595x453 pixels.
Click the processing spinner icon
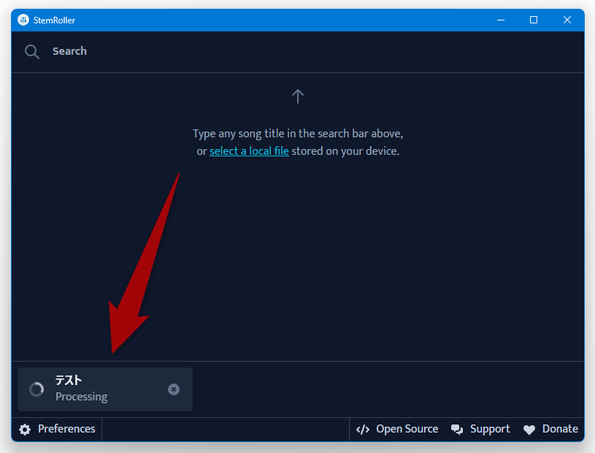coord(37,389)
